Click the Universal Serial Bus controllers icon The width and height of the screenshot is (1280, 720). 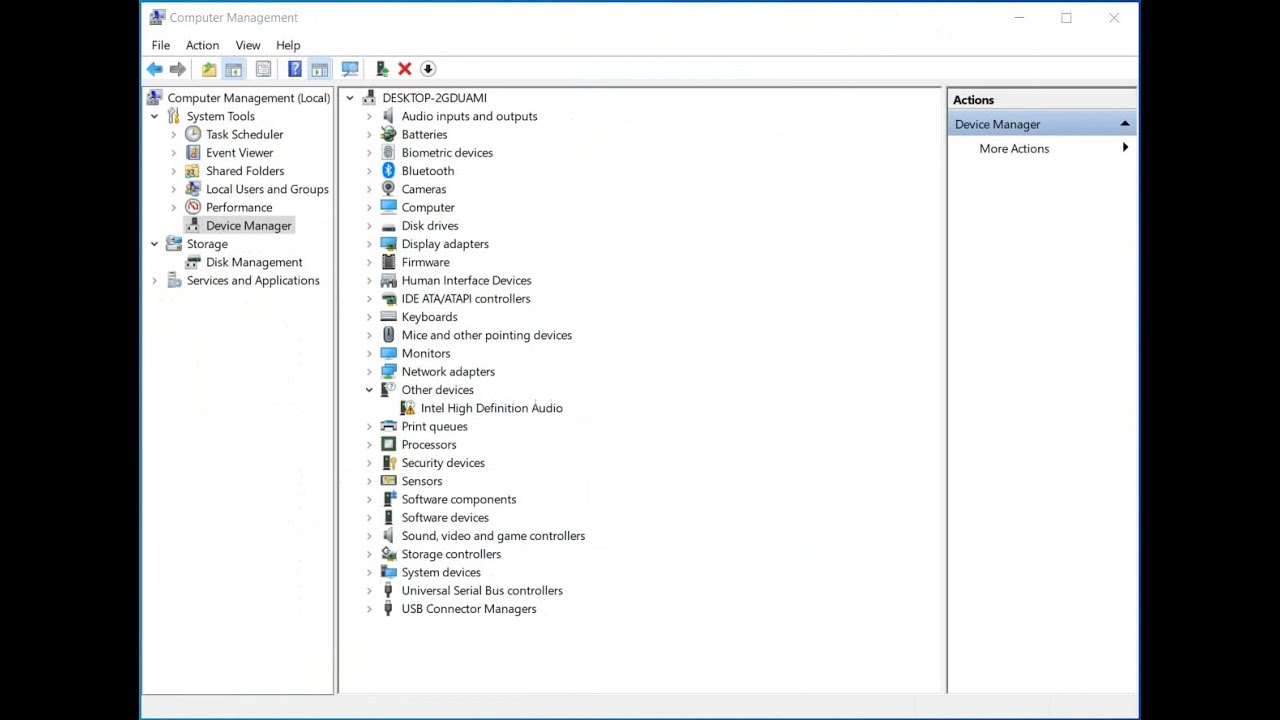point(389,590)
